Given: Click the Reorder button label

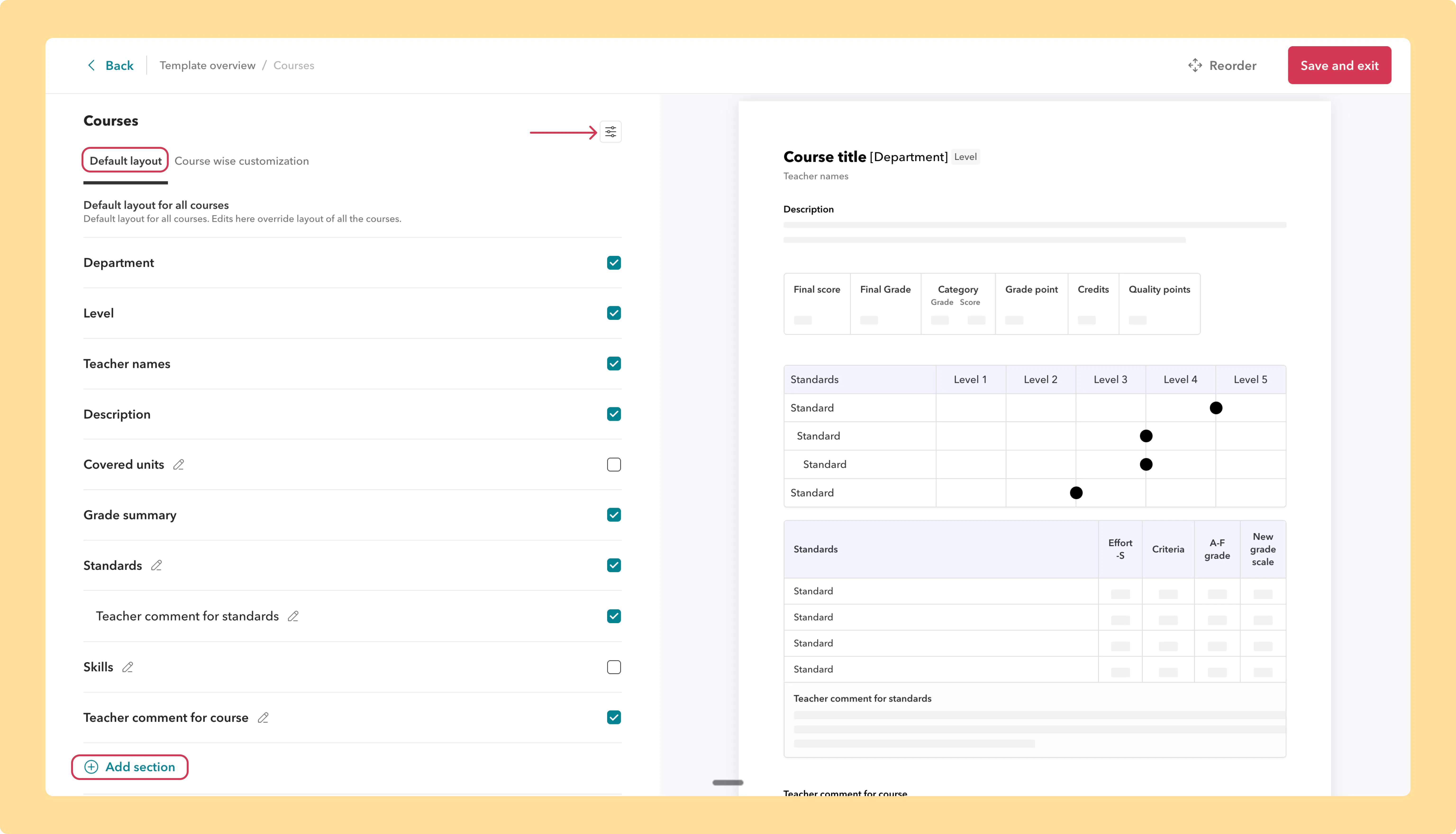Looking at the screenshot, I should point(1233,65).
